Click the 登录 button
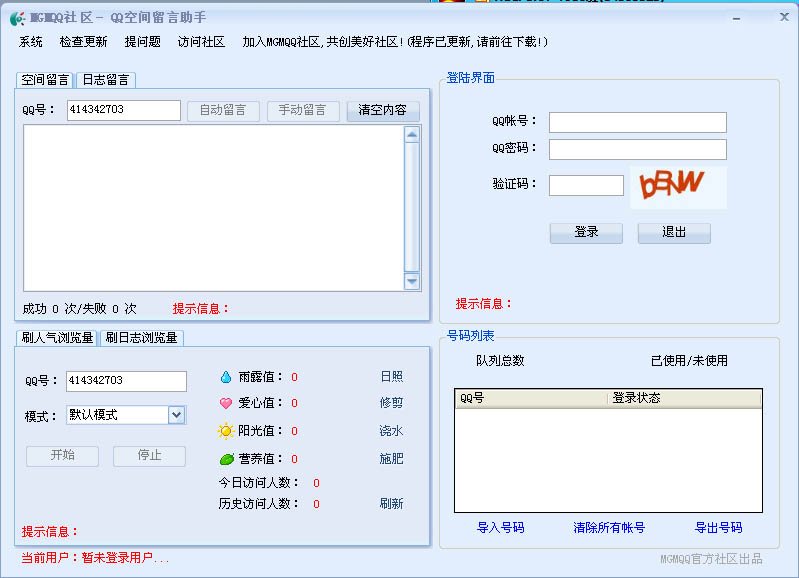 [x=586, y=233]
